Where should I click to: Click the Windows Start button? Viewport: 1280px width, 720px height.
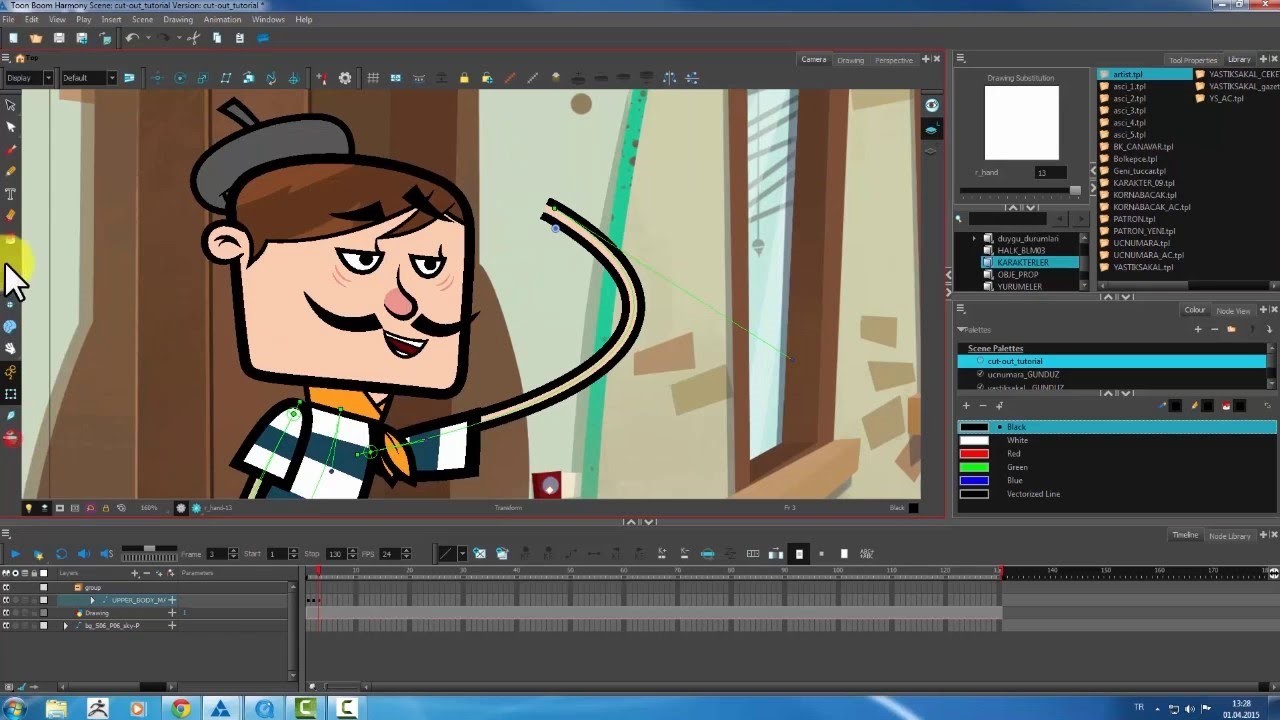point(15,708)
